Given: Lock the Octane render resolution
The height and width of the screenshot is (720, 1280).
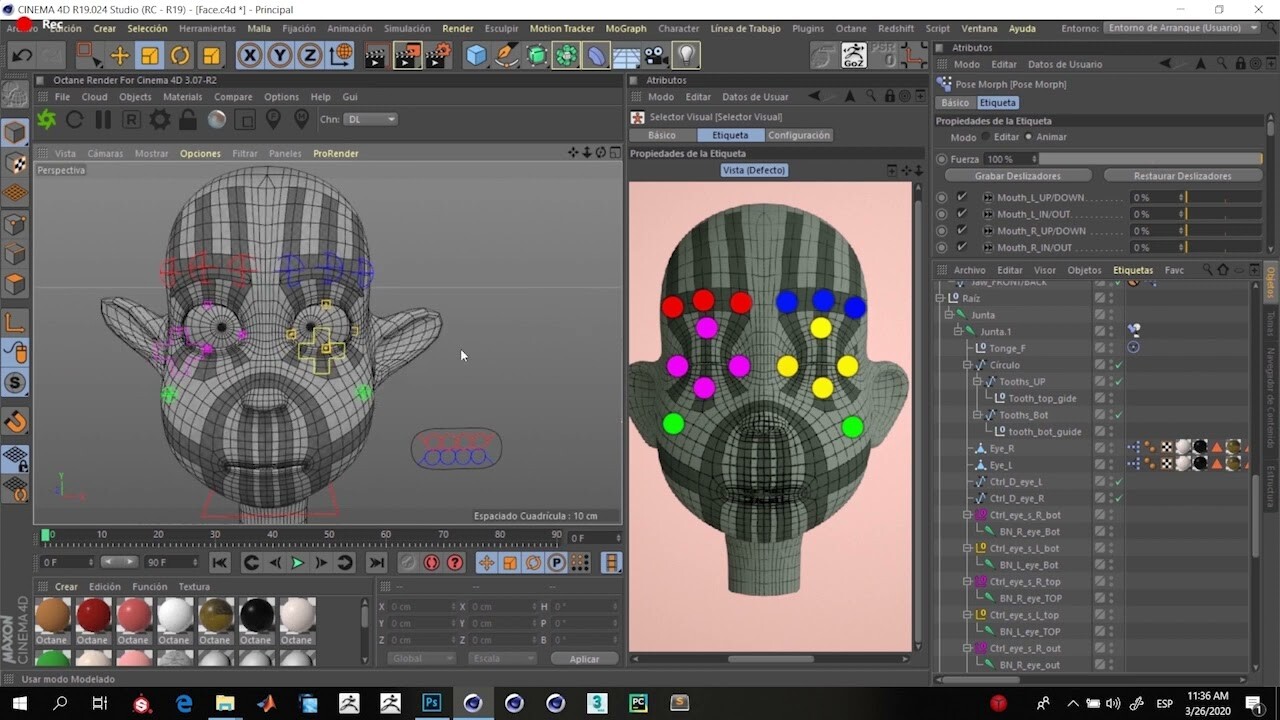Looking at the screenshot, I should (186, 119).
